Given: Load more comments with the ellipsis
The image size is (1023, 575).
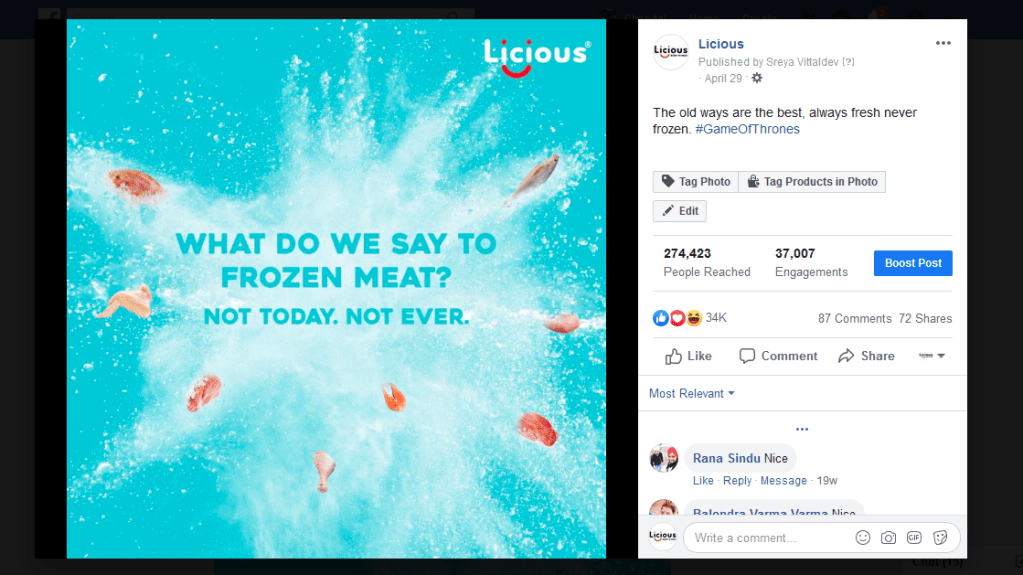Looking at the screenshot, I should 802,429.
